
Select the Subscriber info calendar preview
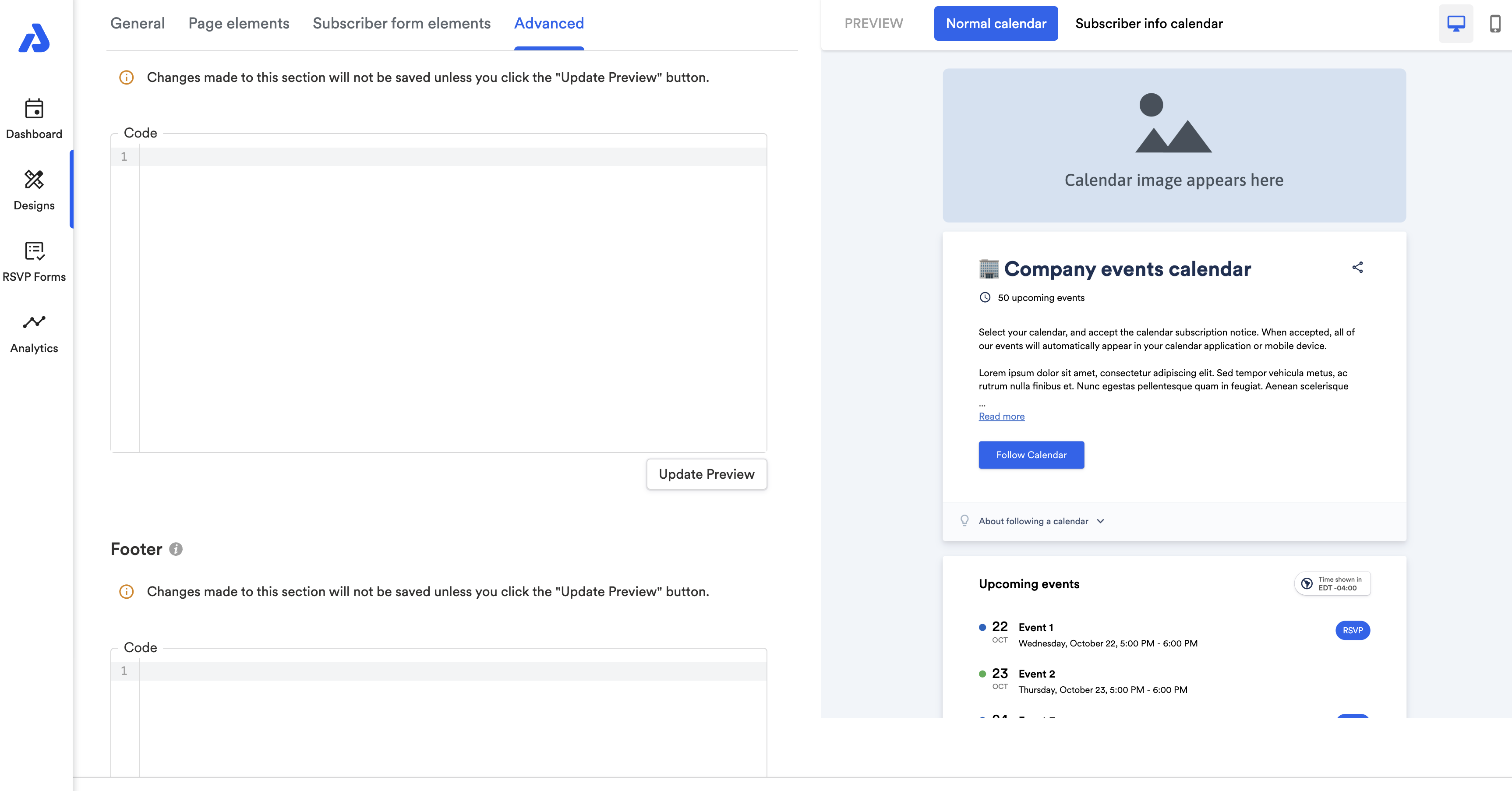tap(1149, 24)
